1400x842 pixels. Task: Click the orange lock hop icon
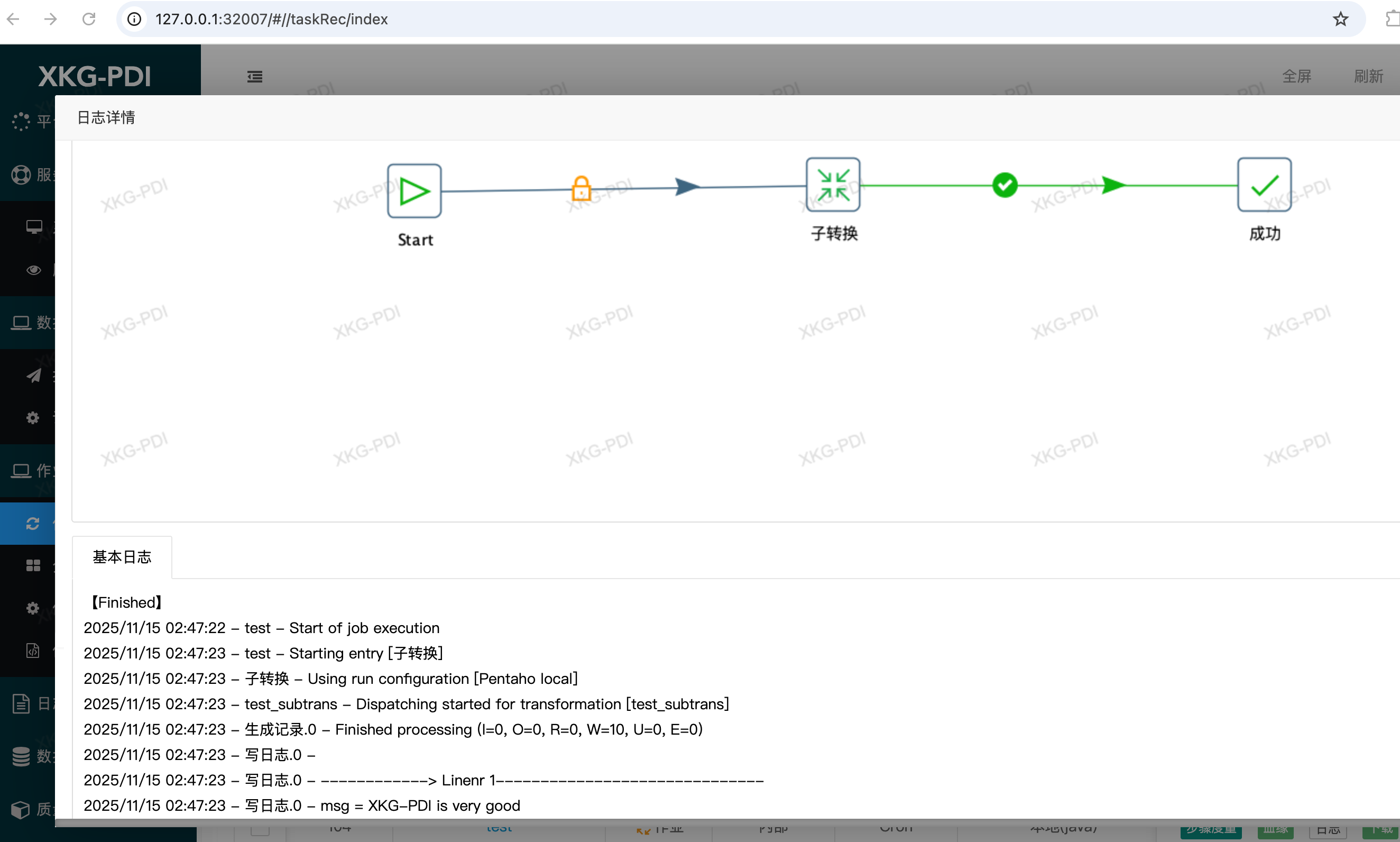[x=581, y=188]
